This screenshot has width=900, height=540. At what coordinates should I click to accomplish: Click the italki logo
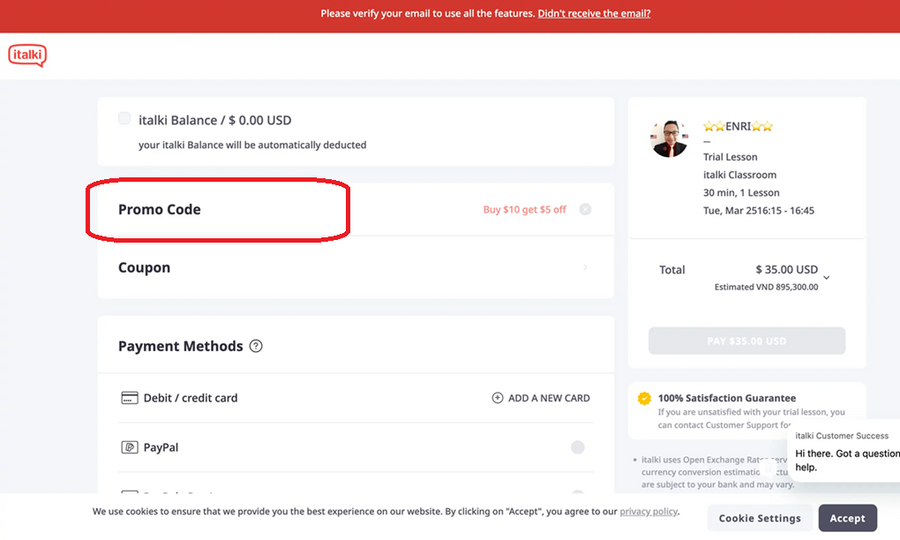click(27, 56)
